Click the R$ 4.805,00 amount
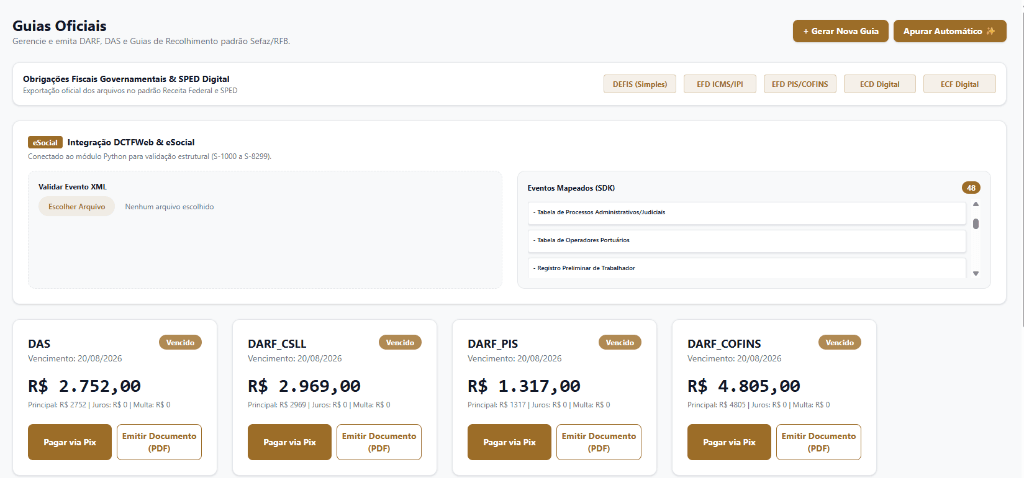The width and height of the screenshot is (1024, 478). pyautogui.click(x=744, y=386)
